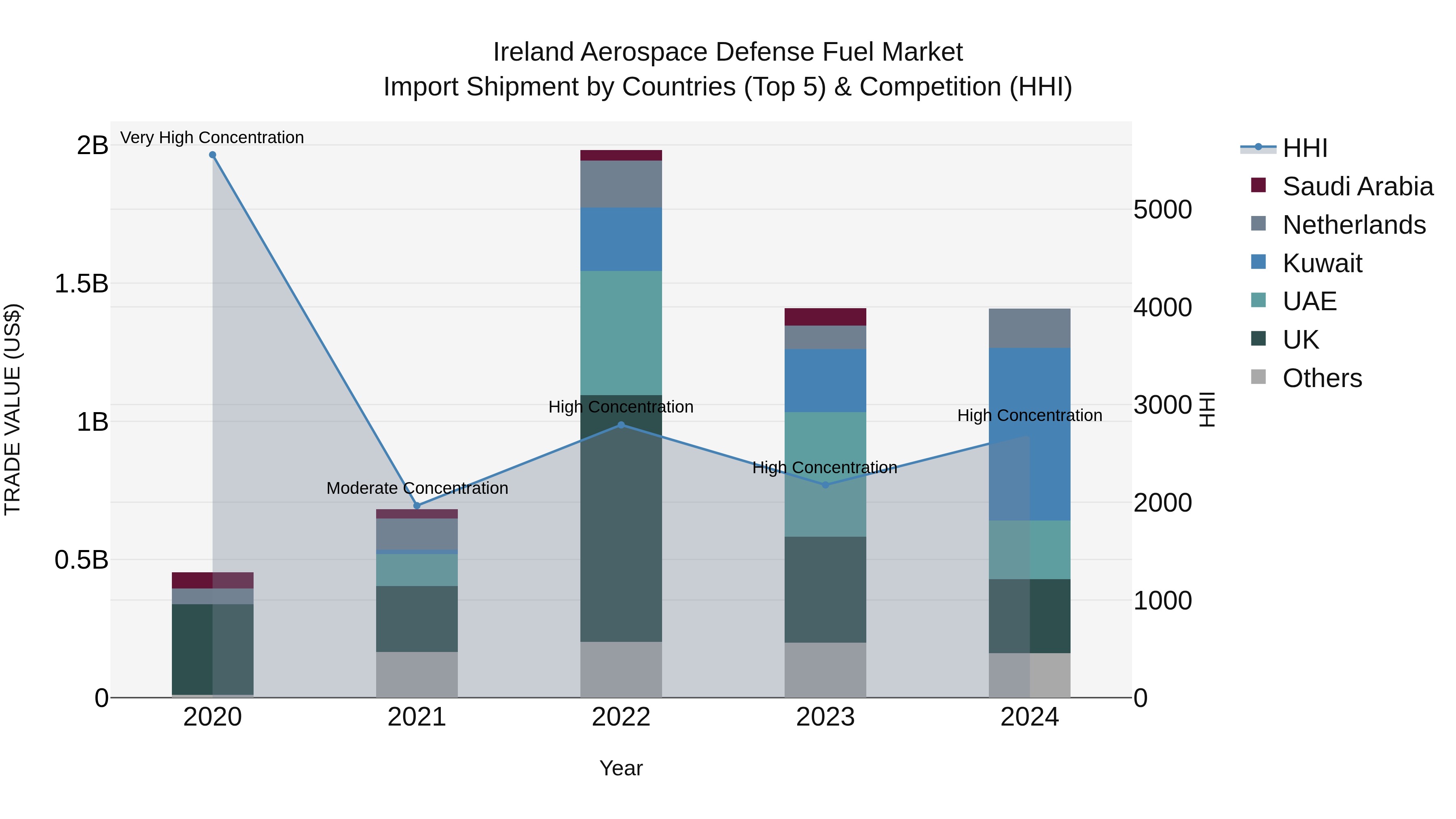Click the UAE segment in 2022 bar

621,333
